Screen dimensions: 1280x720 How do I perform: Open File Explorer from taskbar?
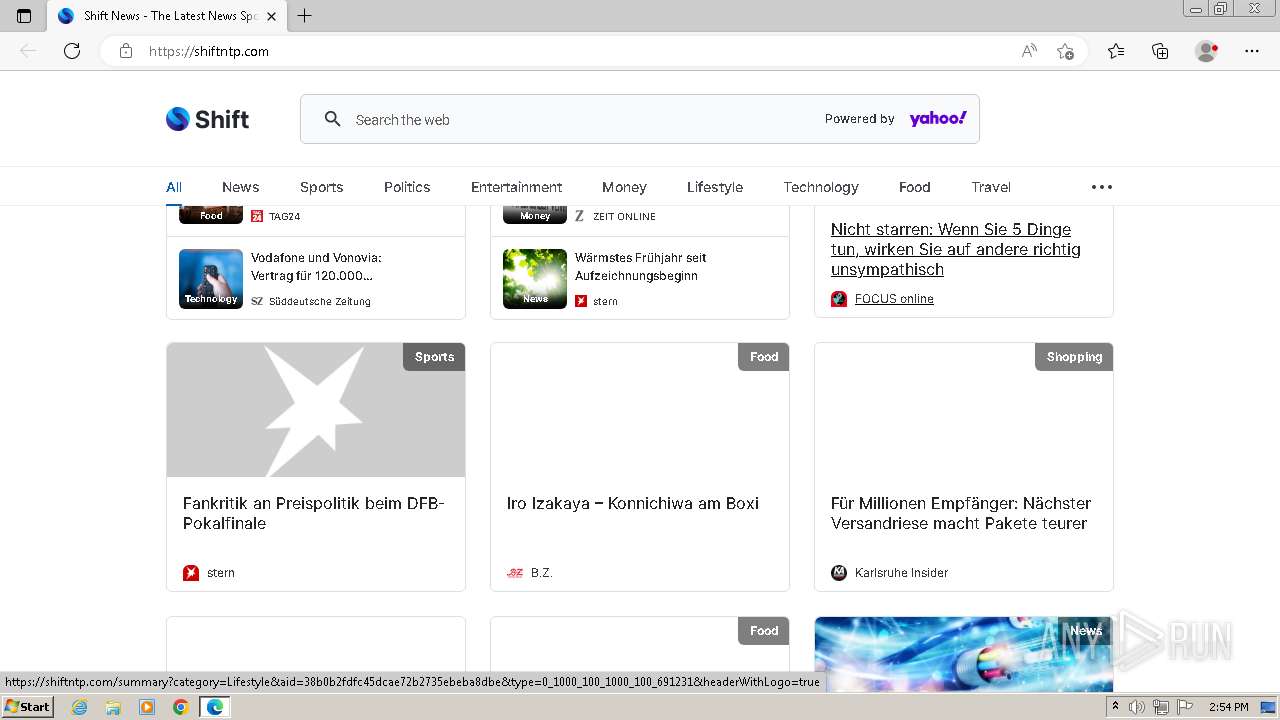(x=113, y=707)
